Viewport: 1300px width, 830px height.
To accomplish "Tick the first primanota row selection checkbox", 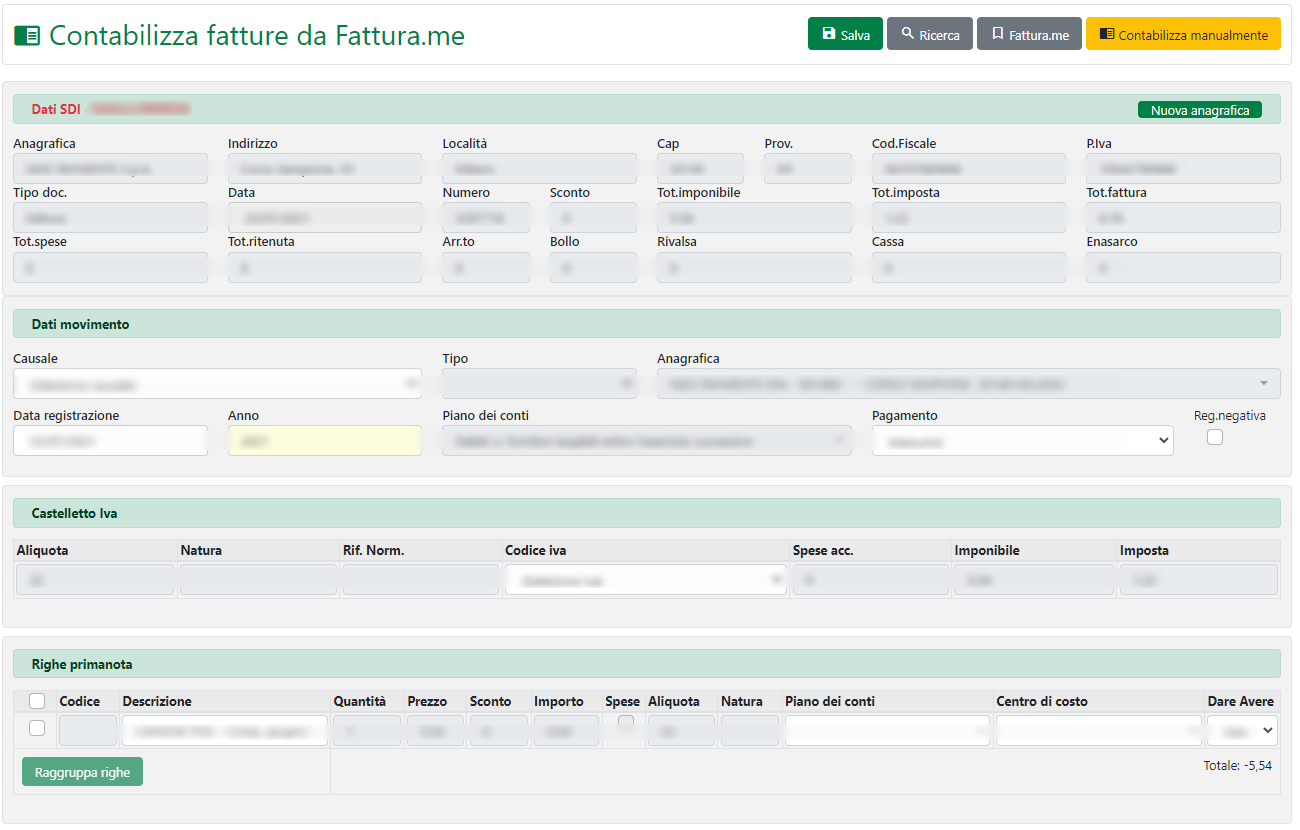I will 37,729.
